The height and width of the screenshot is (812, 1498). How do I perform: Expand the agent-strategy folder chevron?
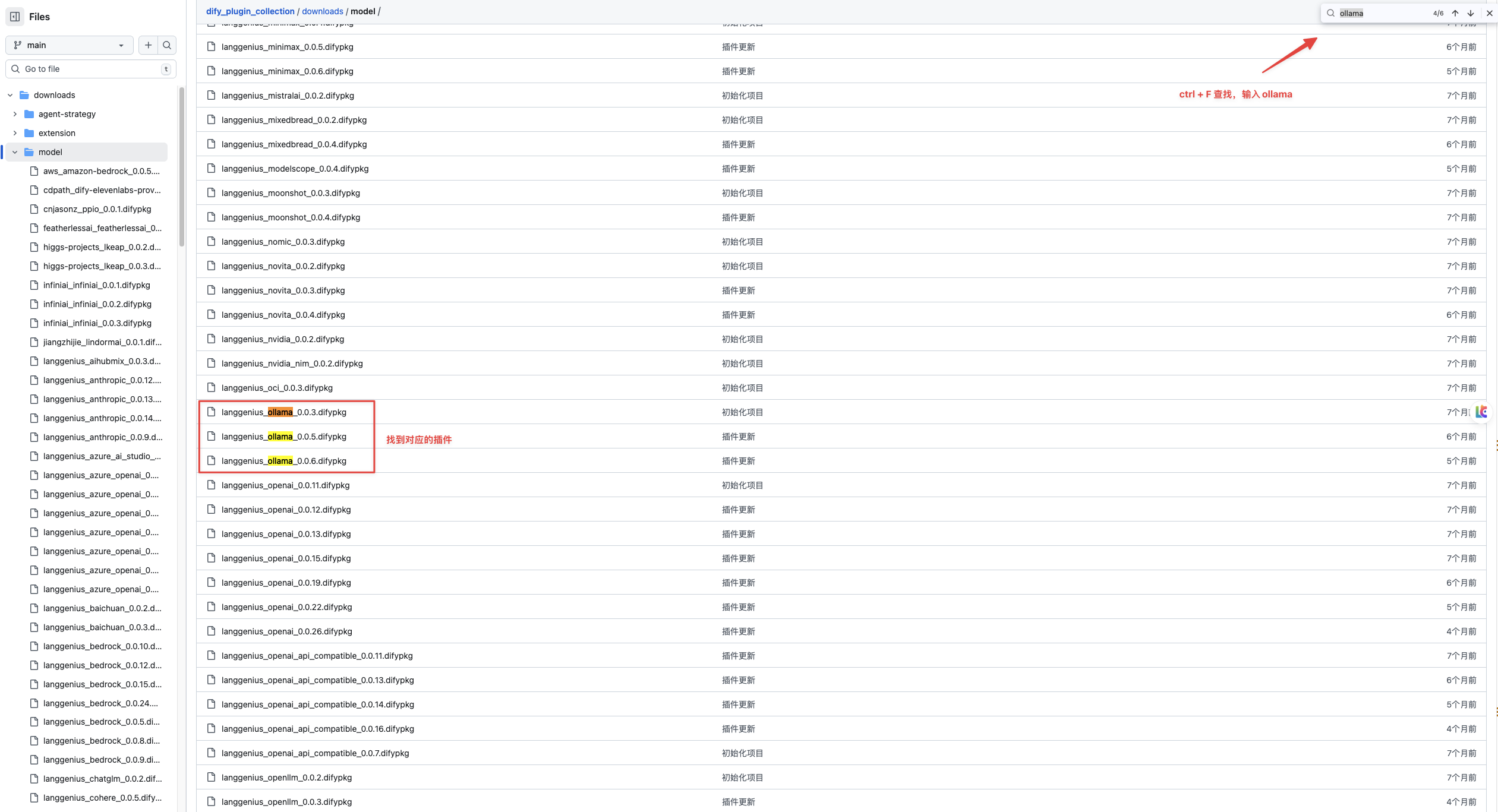[15, 114]
